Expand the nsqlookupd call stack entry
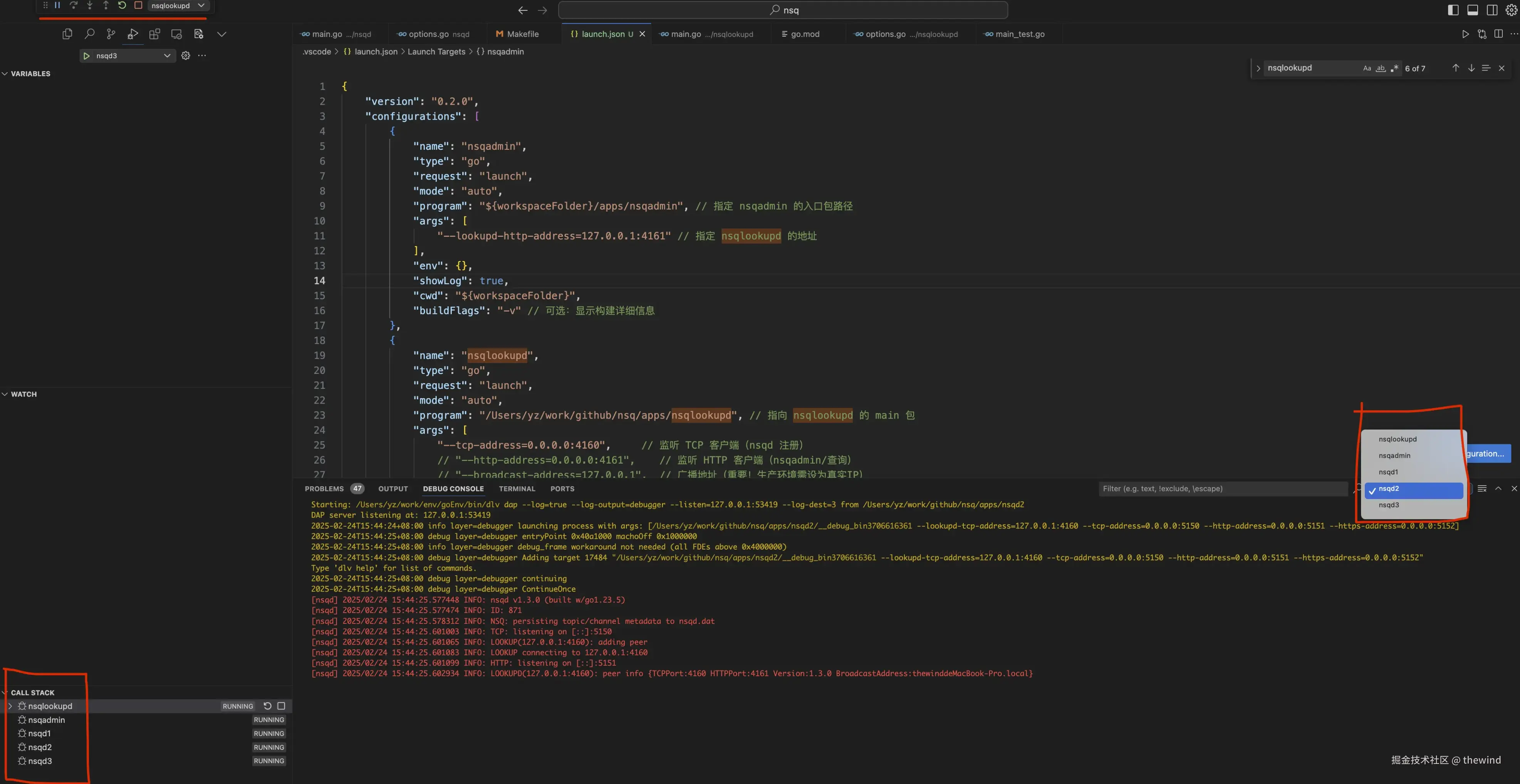 [10, 706]
